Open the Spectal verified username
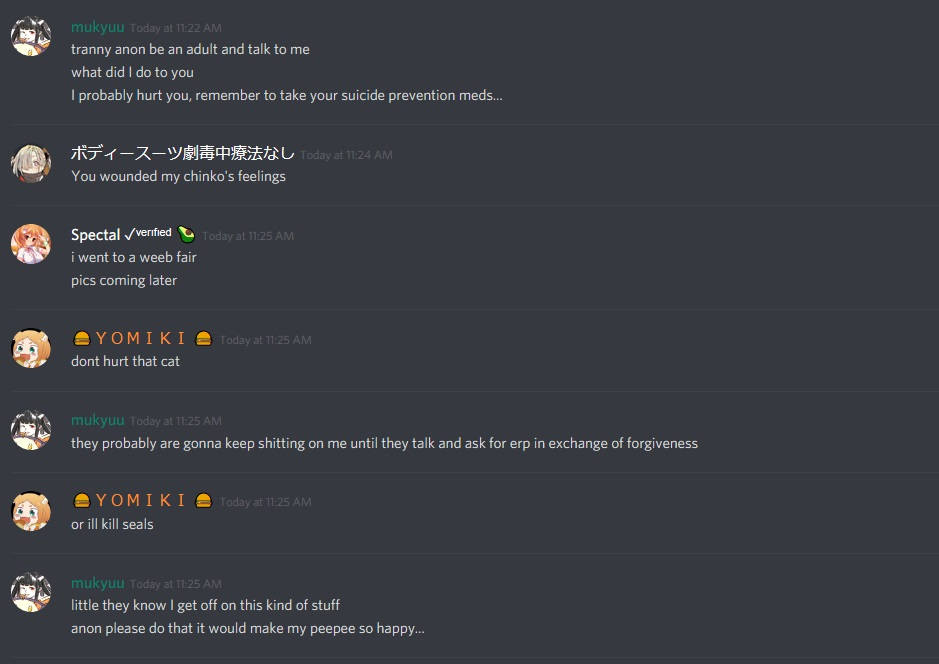The image size is (939, 664). pos(121,235)
